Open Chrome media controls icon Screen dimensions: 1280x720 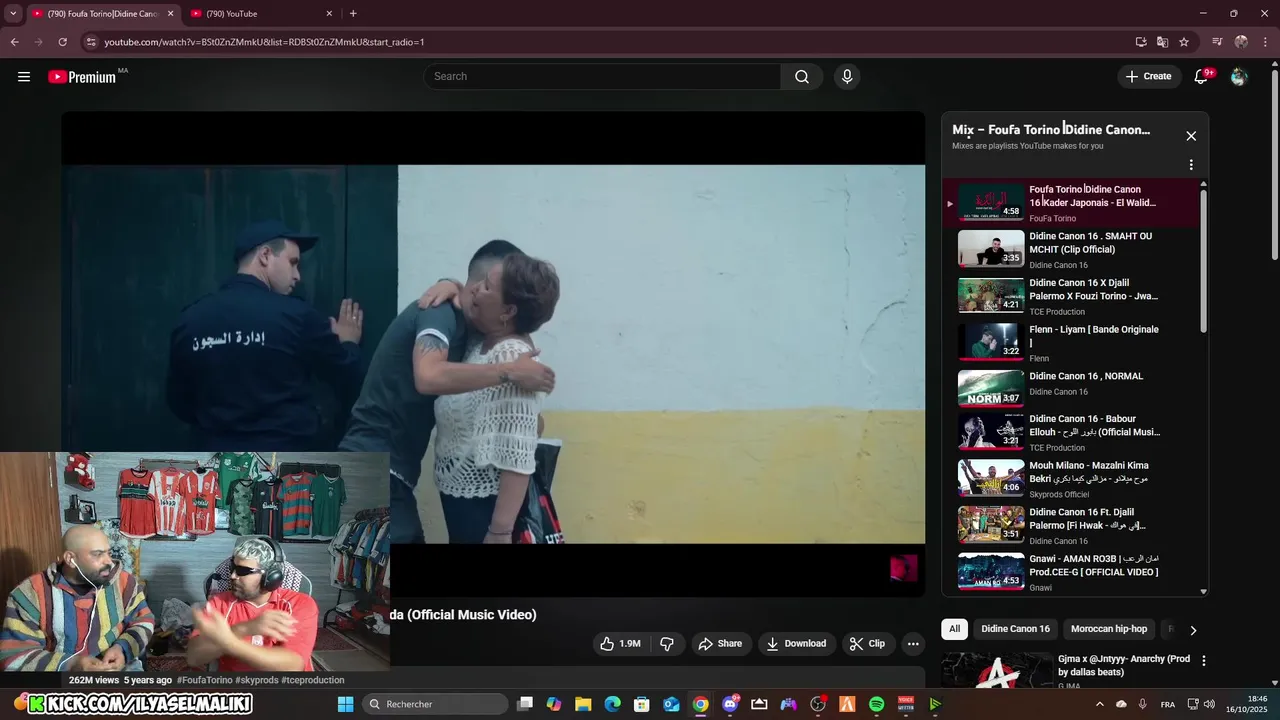click(1217, 42)
